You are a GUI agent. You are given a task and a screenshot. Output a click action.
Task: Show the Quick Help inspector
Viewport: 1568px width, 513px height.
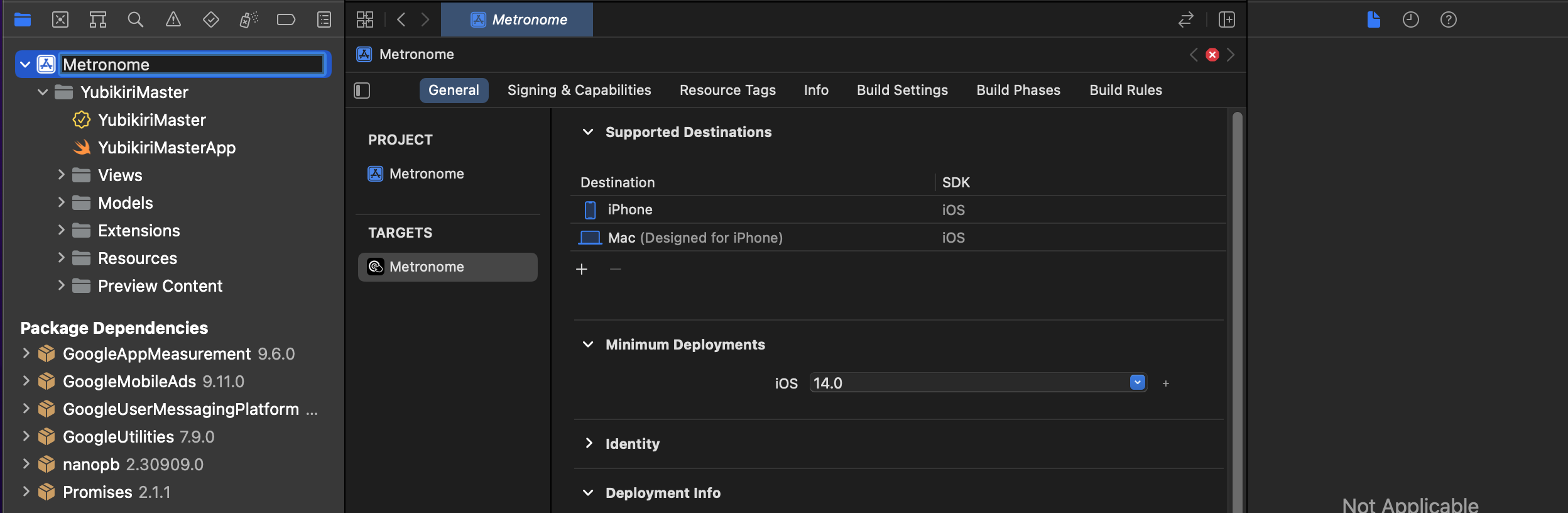tap(1449, 19)
